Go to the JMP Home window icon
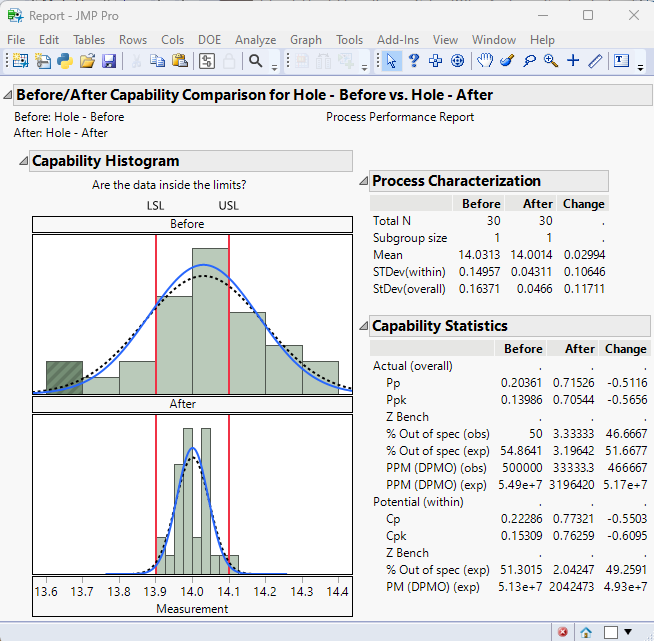Image resolution: width=654 pixels, height=641 pixels. coord(586,631)
